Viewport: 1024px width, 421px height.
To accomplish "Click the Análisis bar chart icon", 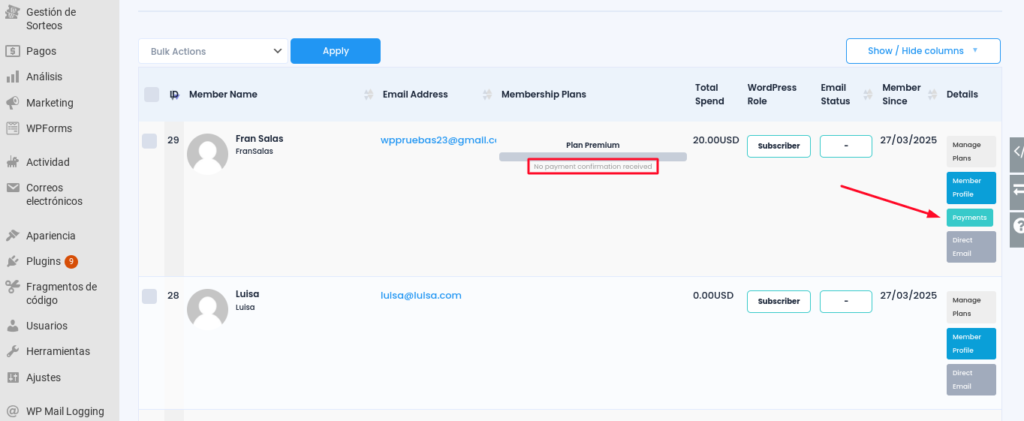I will coord(12,77).
